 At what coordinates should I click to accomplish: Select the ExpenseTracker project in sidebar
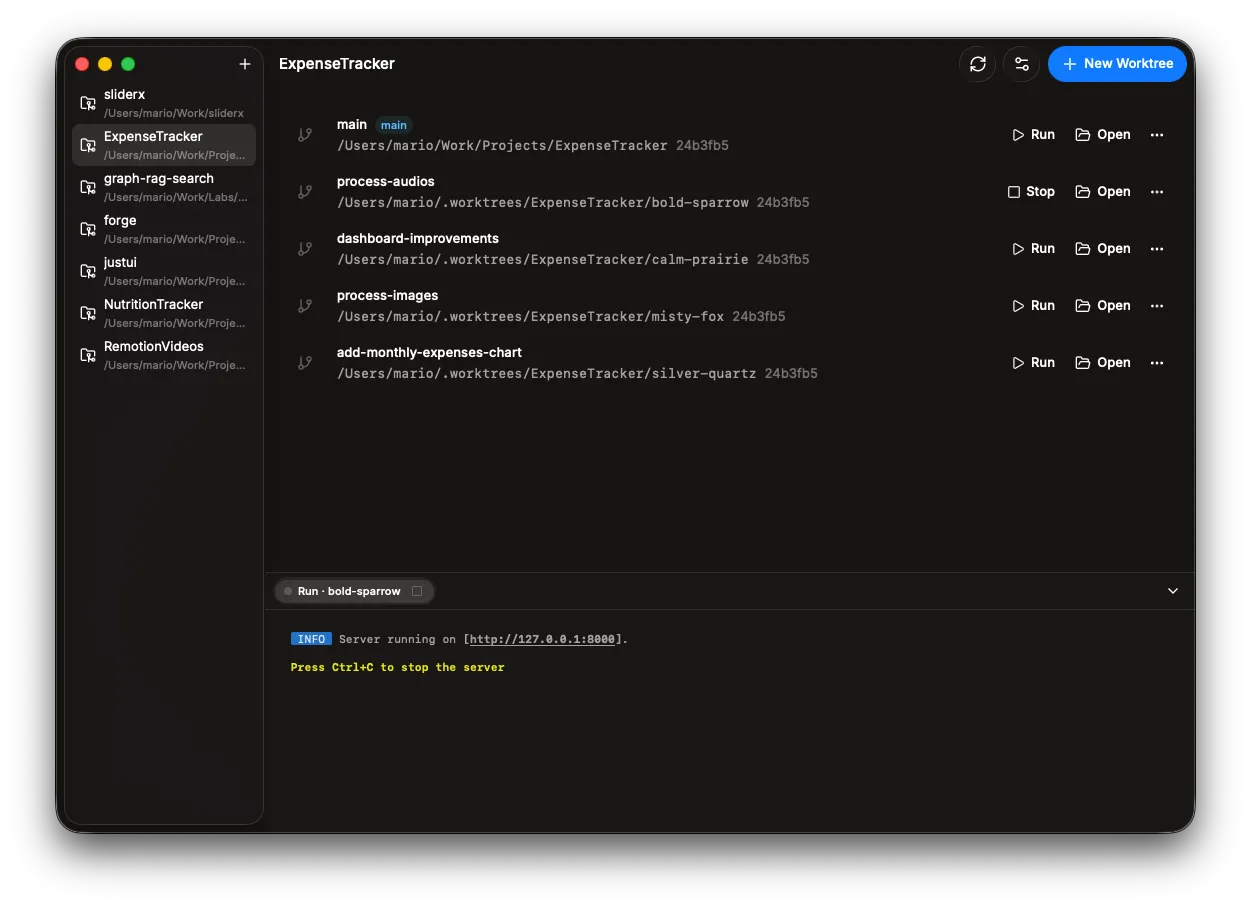click(x=164, y=145)
